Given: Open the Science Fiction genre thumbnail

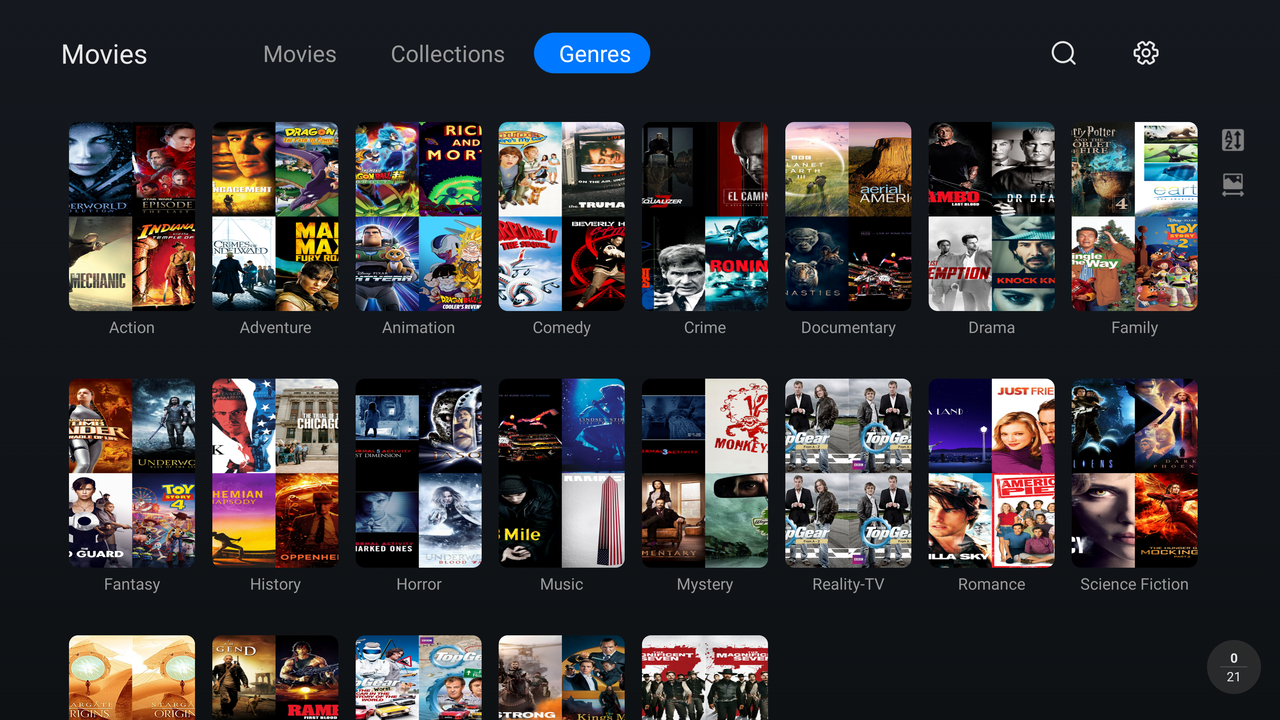Looking at the screenshot, I should tap(1134, 473).
